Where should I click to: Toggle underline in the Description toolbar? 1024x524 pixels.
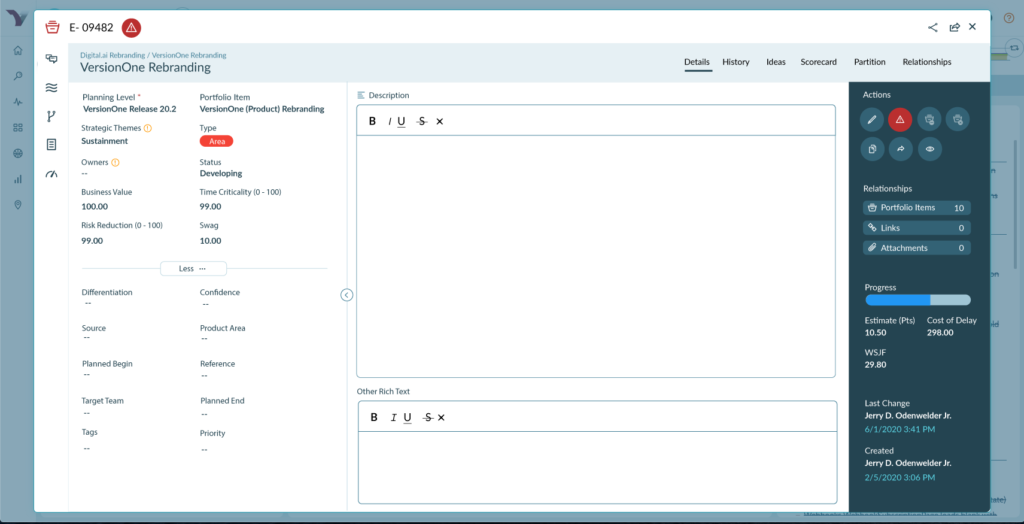401,121
